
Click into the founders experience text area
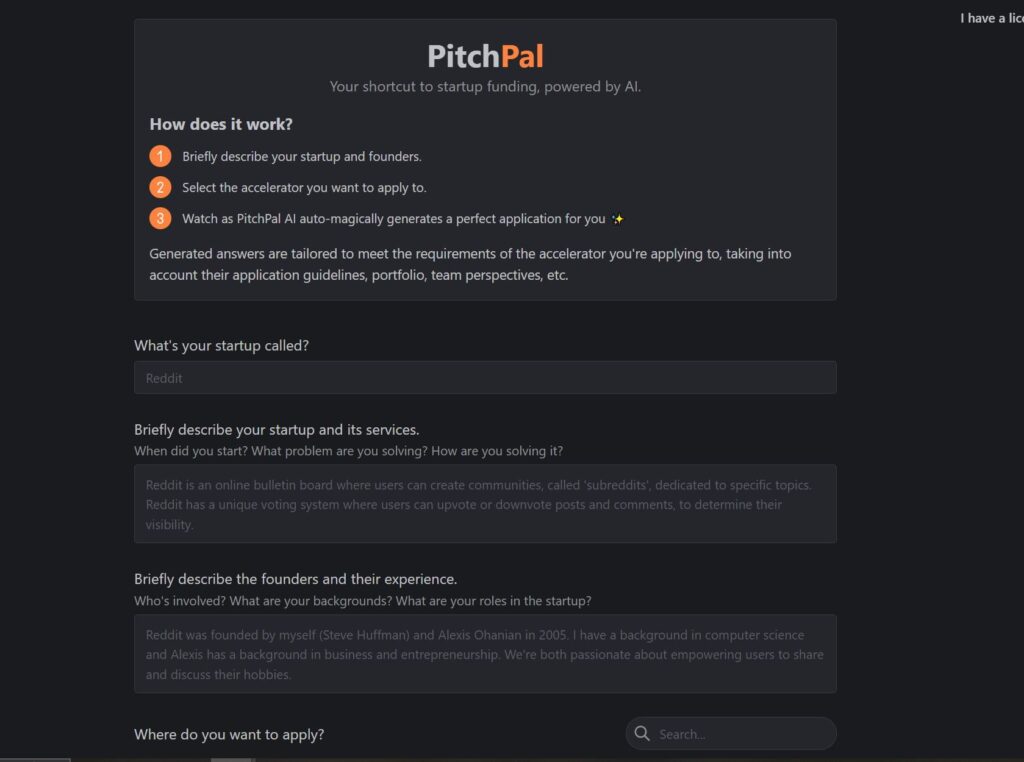pyautogui.click(x=485, y=654)
